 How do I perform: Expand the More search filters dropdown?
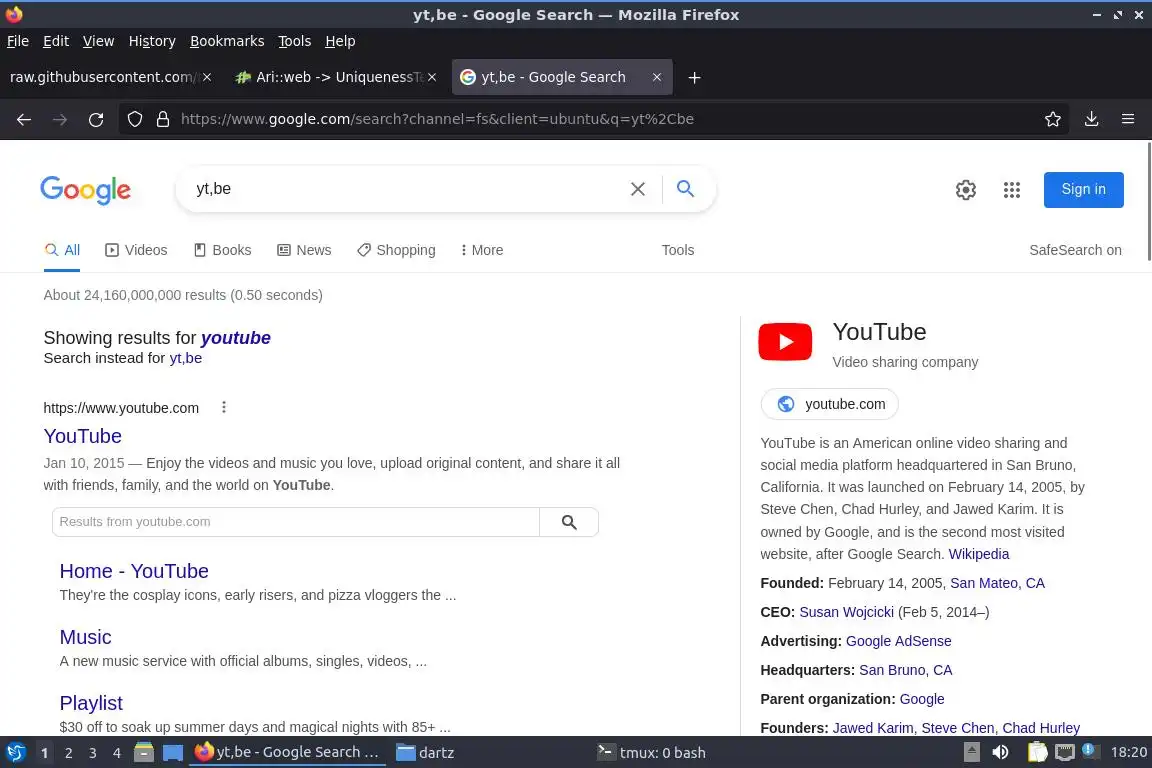tap(482, 250)
